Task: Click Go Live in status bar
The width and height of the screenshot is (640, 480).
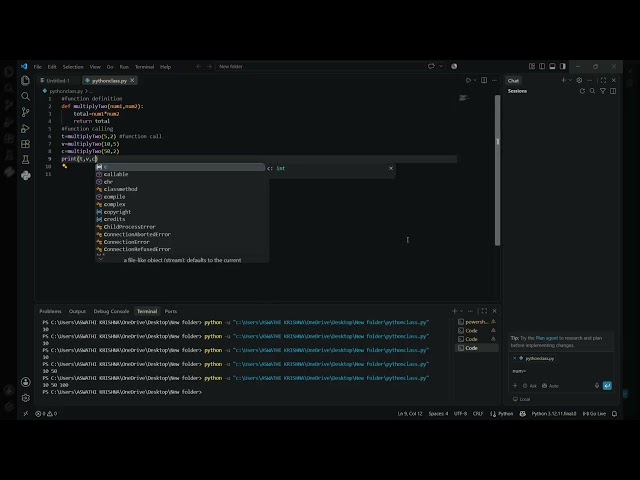Action: click(x=594, y=413)
